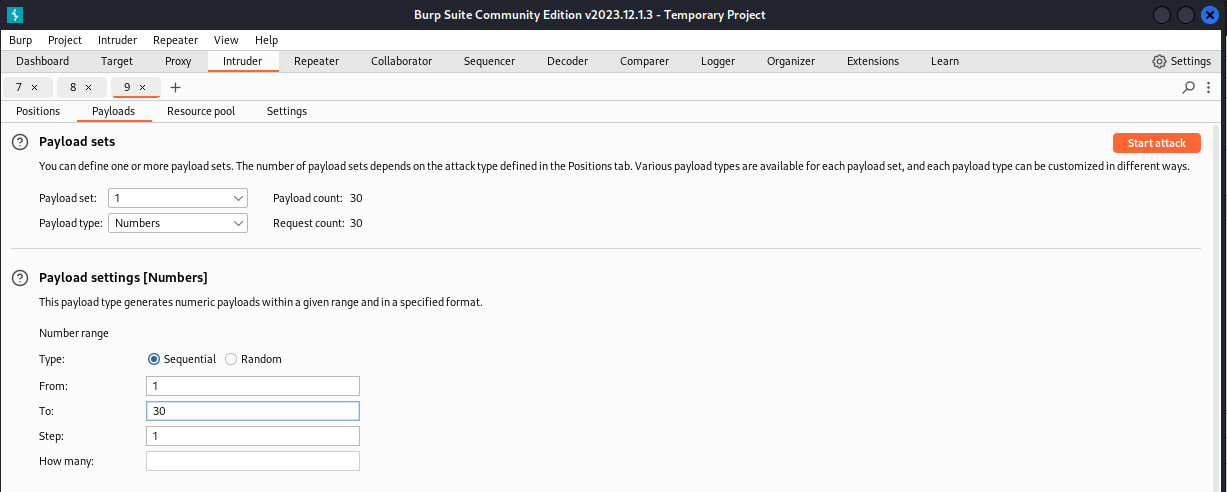Click the Step number field
1227x492 pixels.
253,436
